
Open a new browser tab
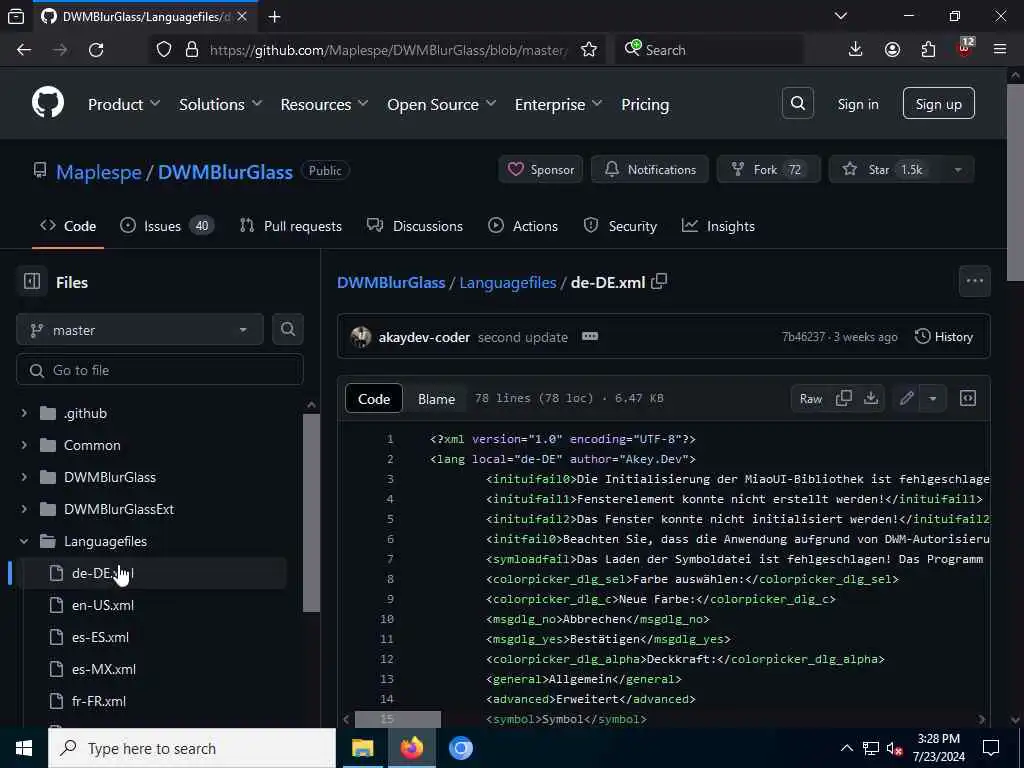point(274,17)
